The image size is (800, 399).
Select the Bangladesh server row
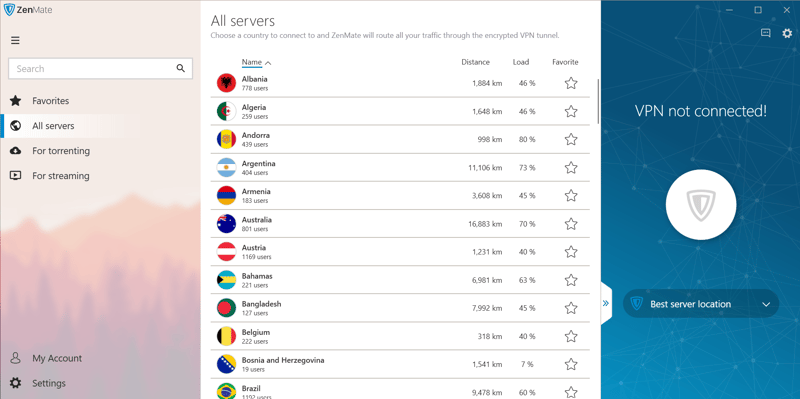pyautogui.click(x=400, y=308)
